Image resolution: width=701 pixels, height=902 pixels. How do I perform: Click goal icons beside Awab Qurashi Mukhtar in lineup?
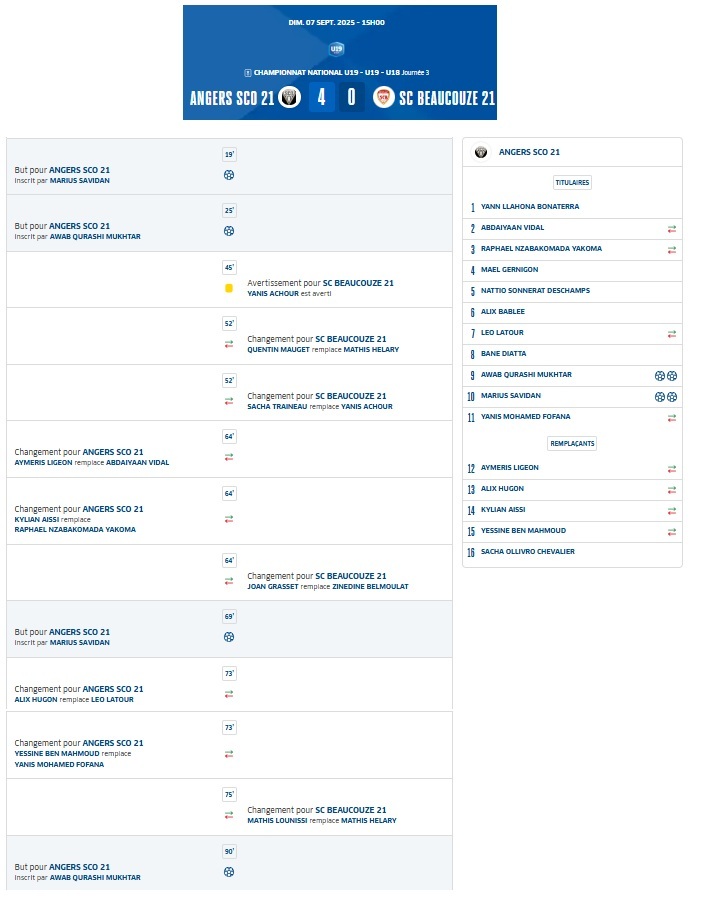666,376
